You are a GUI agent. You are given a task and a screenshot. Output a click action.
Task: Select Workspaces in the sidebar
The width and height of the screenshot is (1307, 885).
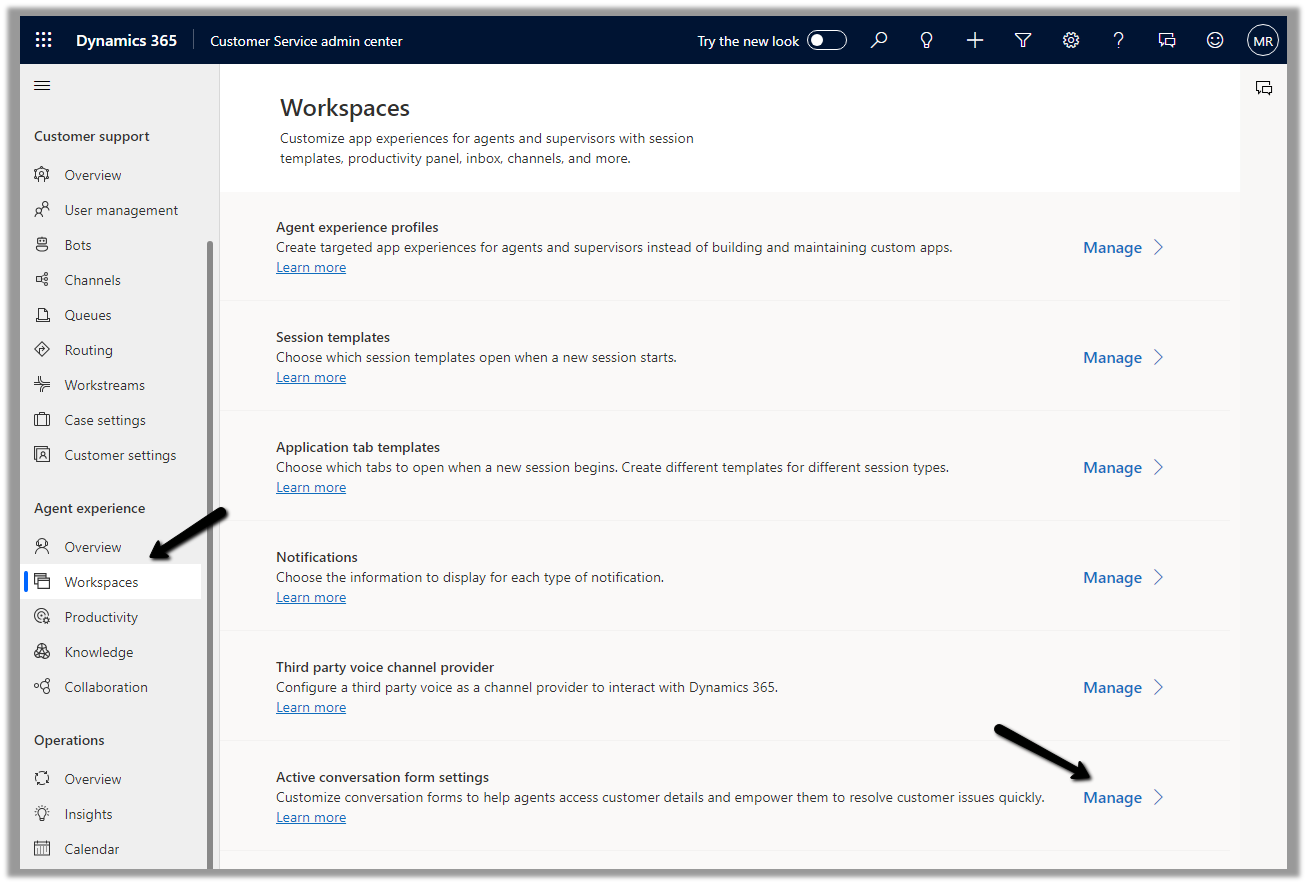(x=101, y=582)
